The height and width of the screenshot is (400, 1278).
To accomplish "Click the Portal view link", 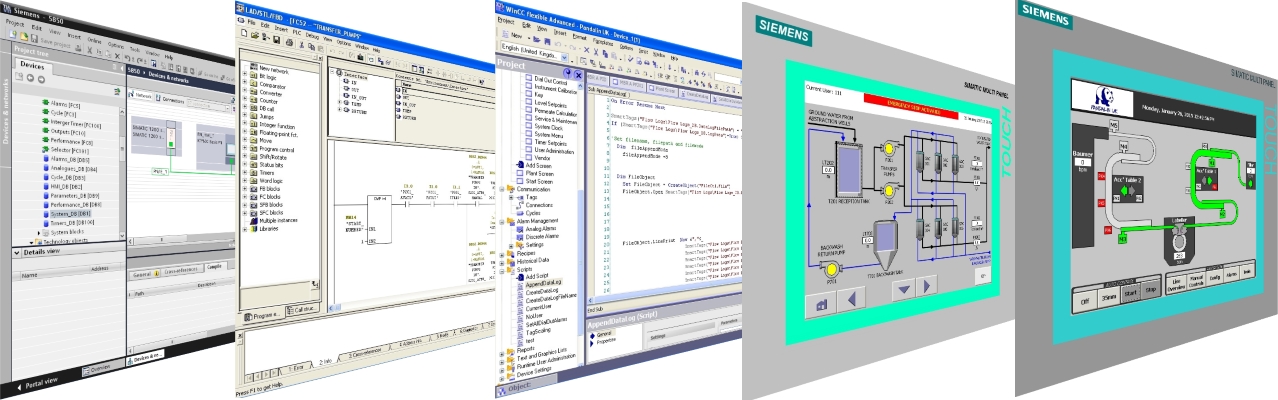I will pyautogui.click(x=38, y=380).
